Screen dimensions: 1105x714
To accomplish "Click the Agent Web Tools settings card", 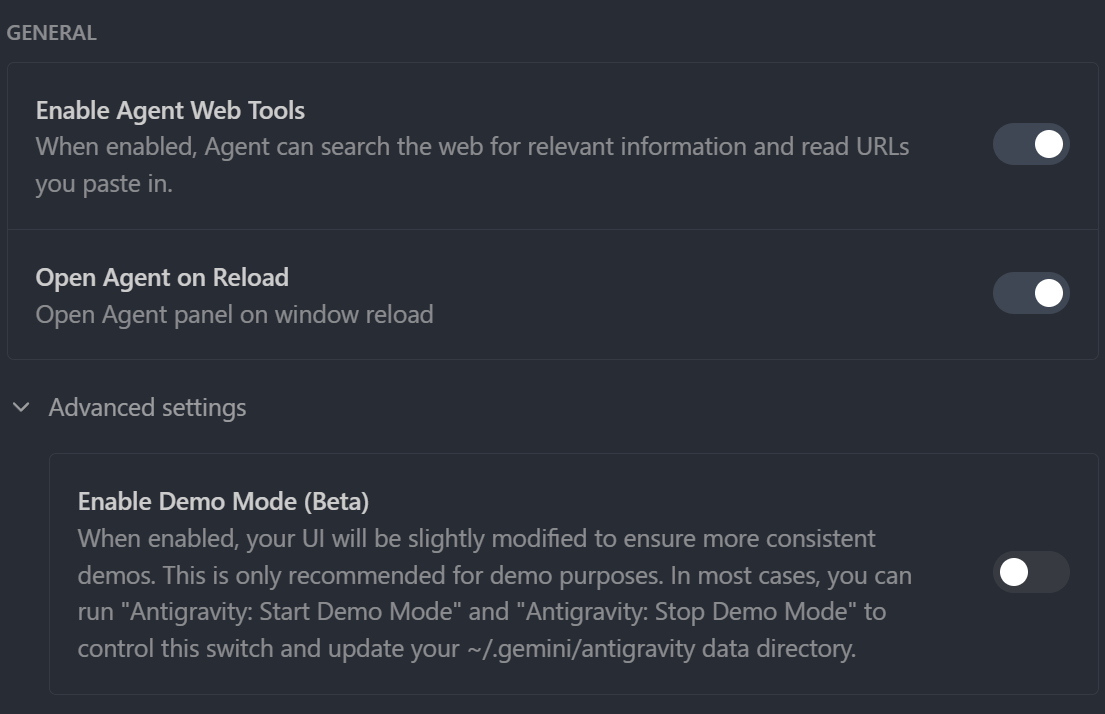I will click(x=550, y=144).
